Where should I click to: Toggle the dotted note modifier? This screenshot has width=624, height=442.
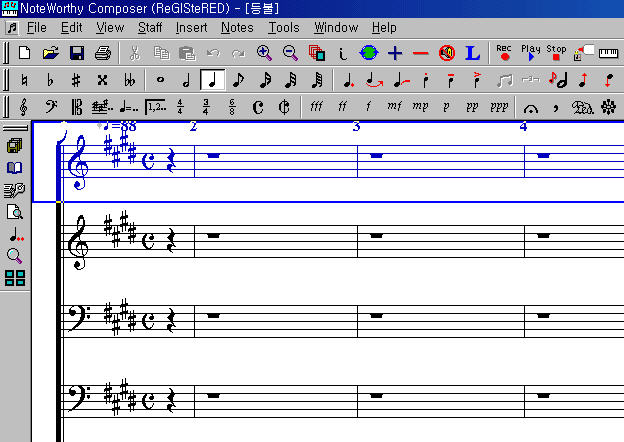[347, 79]
